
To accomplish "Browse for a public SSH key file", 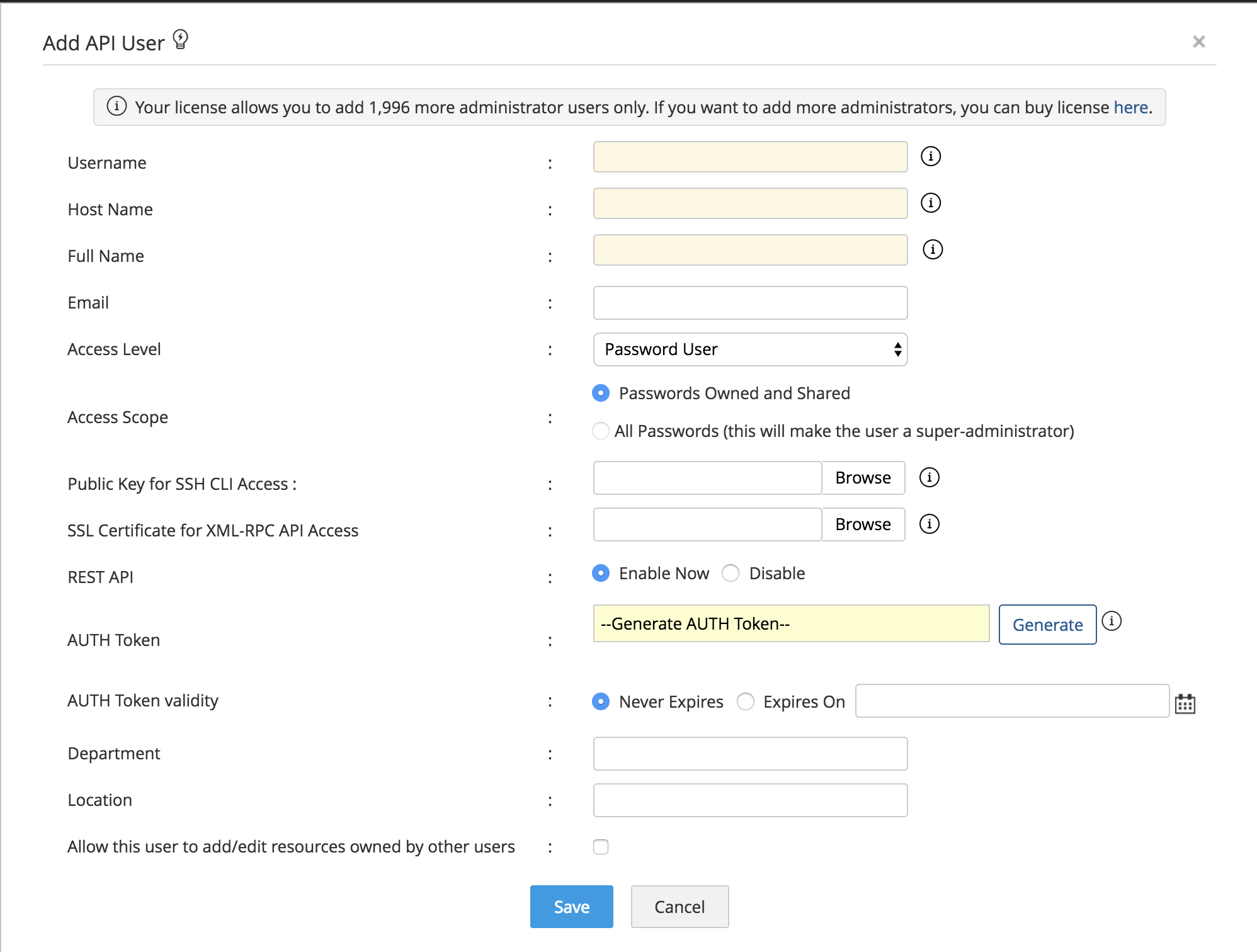I will point(863,478).
